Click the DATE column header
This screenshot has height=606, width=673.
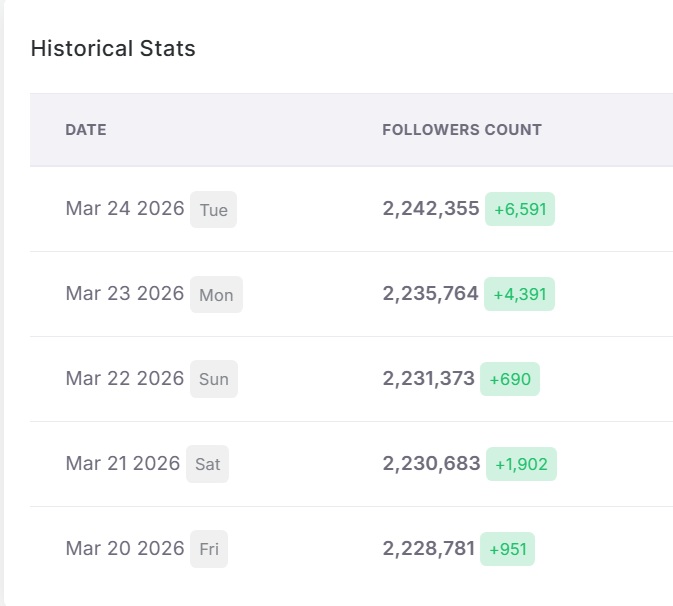click(x=86, y=130)
